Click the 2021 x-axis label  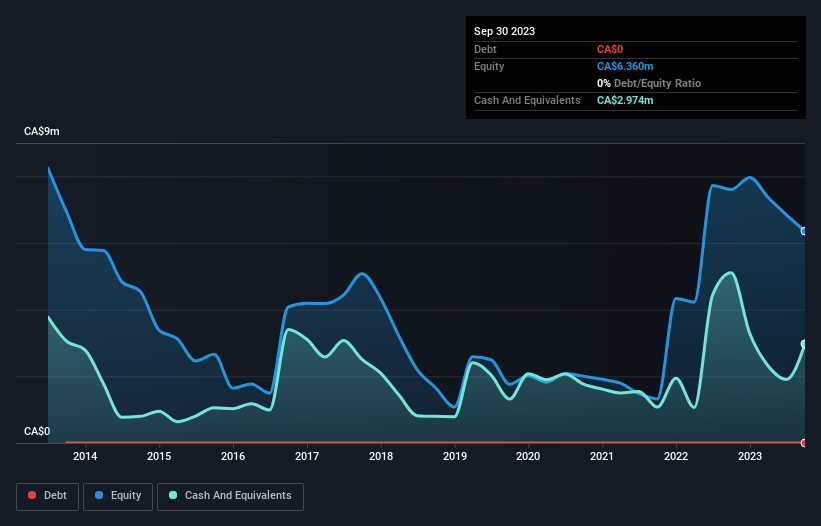pyautogui.click(x=602, y=456)
